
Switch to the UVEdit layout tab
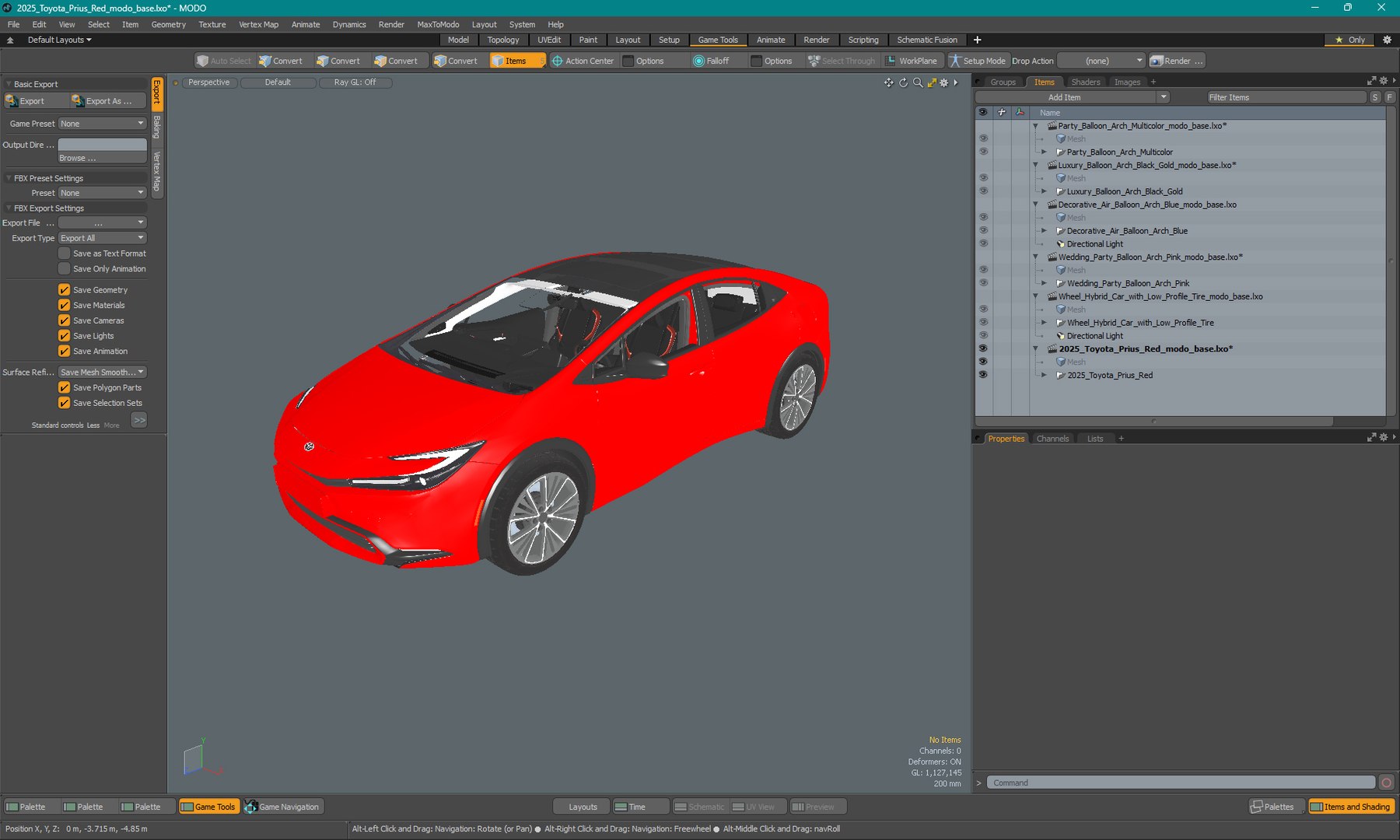[549, 40]
